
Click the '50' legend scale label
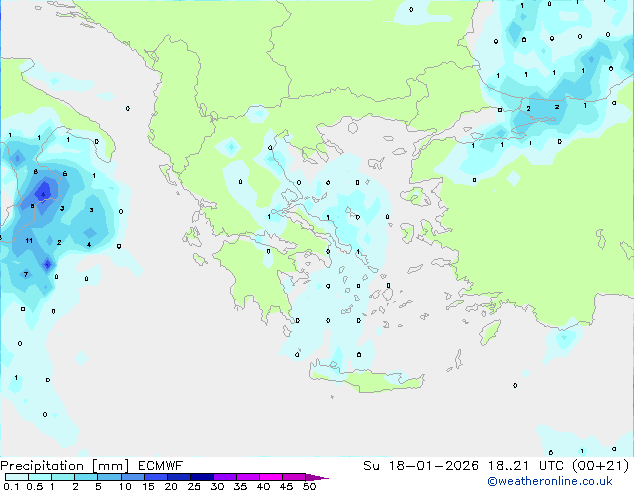pos(310,486)
